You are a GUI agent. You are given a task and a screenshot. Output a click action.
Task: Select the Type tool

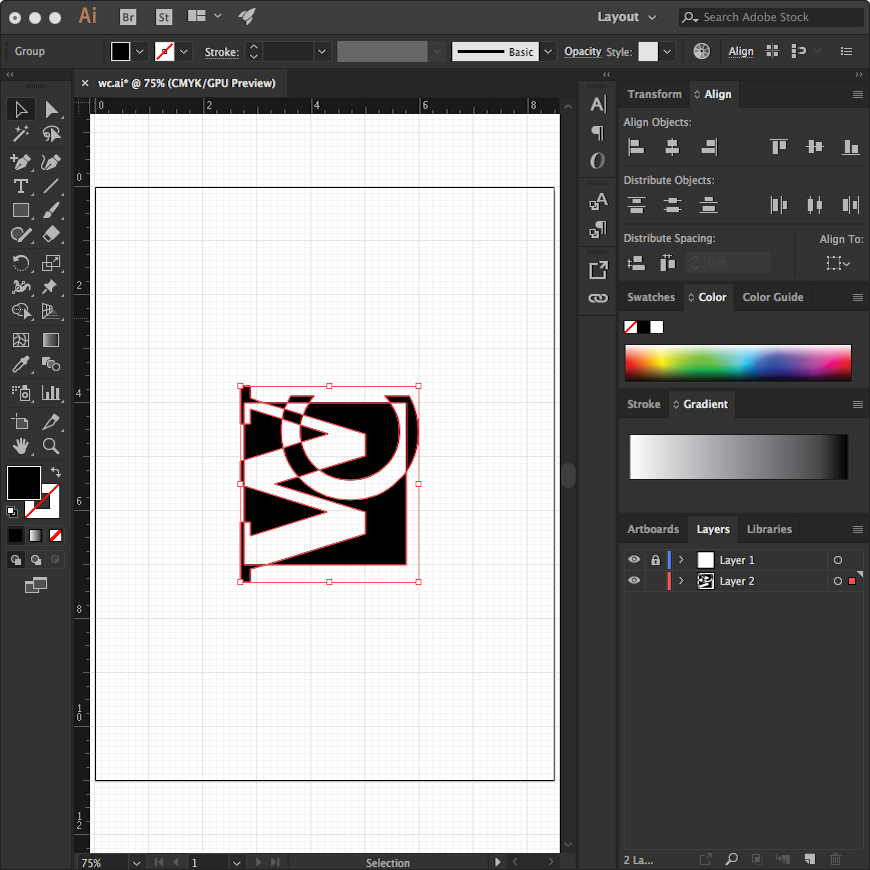pyautogui.click(x=20, y=186)
